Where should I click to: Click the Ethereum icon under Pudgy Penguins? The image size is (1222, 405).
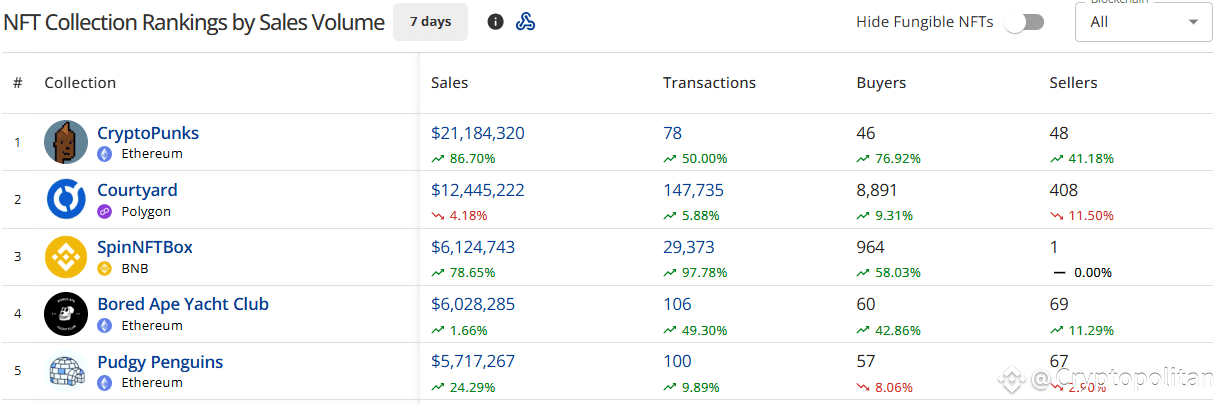(x=105, y=382)
